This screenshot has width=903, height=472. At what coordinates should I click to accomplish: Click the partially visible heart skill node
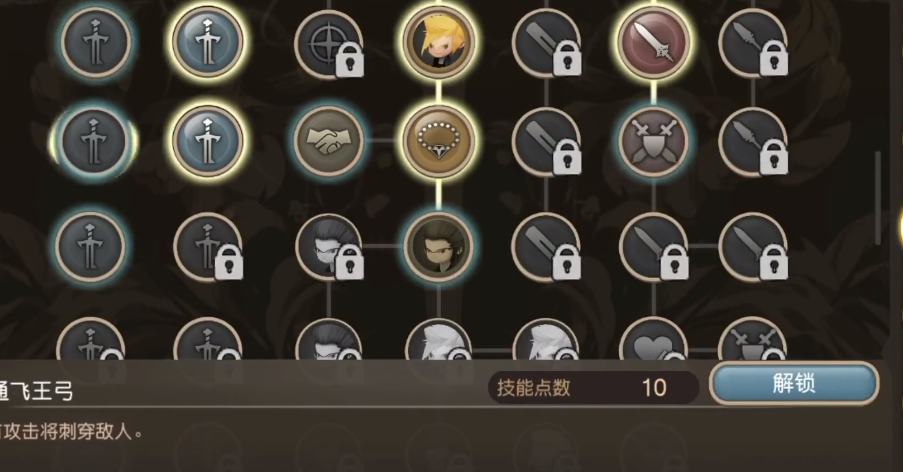654,340
